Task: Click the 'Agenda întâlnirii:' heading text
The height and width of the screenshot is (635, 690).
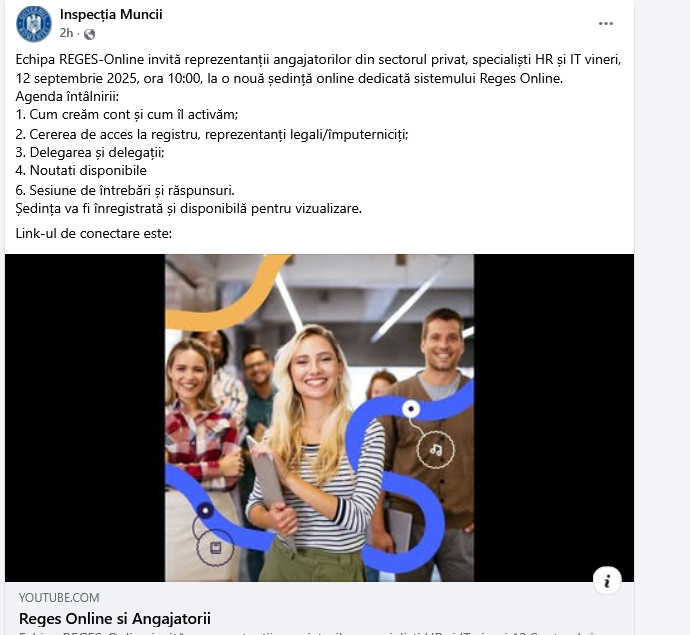Action: [67, 96]
